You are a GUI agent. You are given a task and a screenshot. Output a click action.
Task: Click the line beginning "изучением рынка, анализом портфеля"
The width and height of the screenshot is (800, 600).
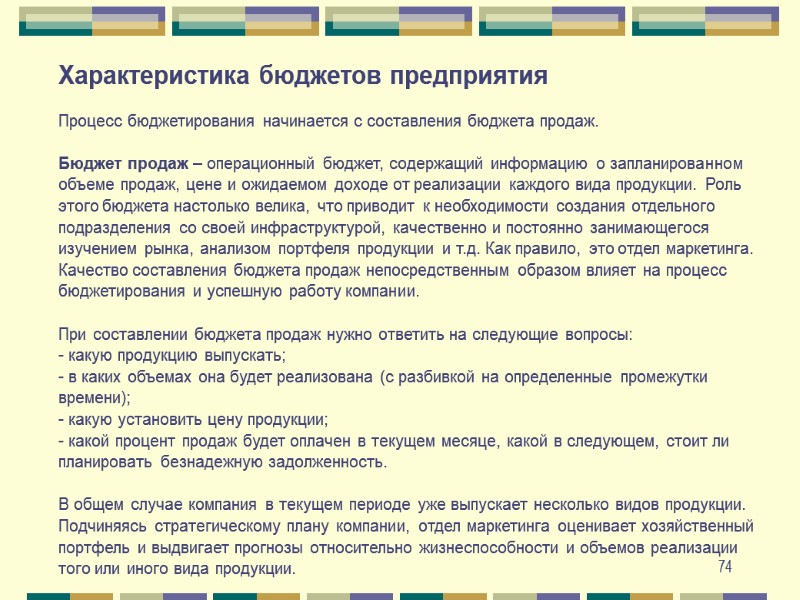[406, 249]
